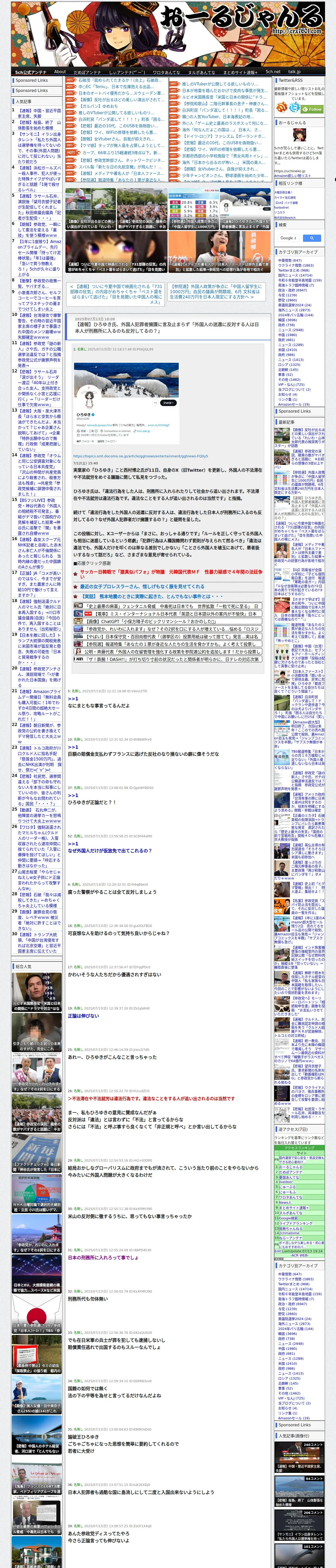Open 5ch公式アンテナ in navigation bar

click(31, 72)
